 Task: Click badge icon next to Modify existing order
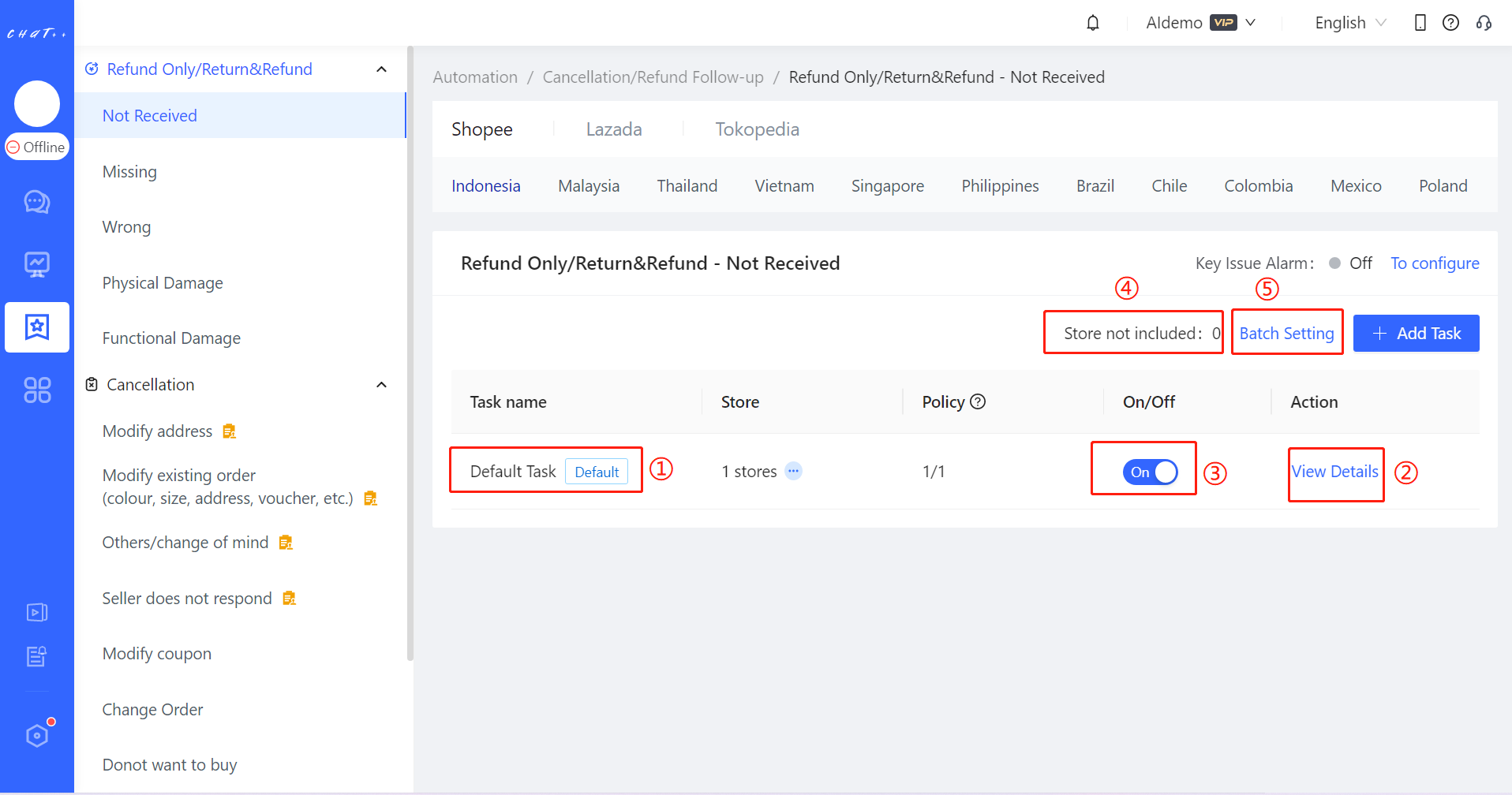point(370,498)
